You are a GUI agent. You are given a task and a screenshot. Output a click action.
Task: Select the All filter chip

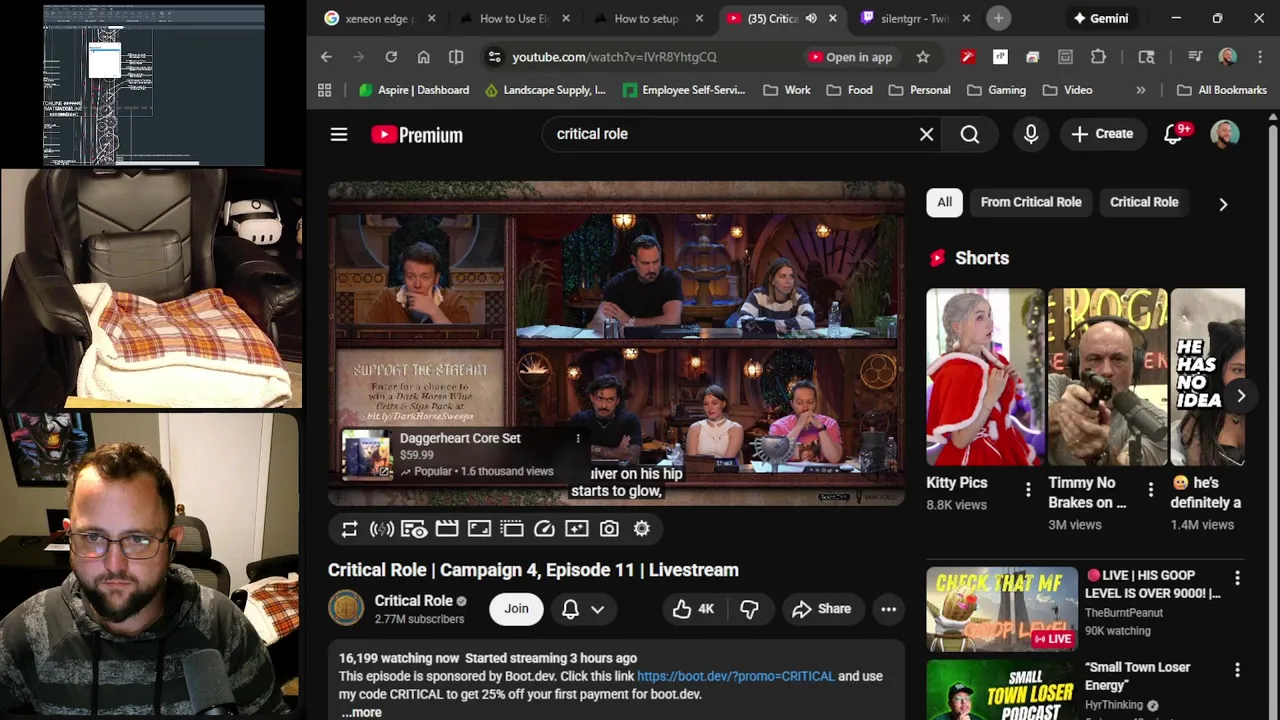click(944, 202)
